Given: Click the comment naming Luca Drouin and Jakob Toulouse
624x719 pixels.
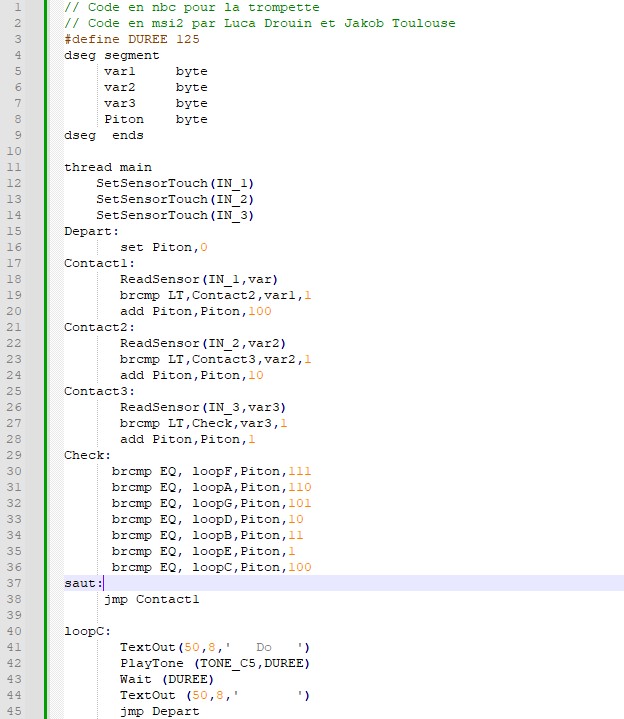Looking at the screenshot, I should pyautogui.click(x=260, y=23).
